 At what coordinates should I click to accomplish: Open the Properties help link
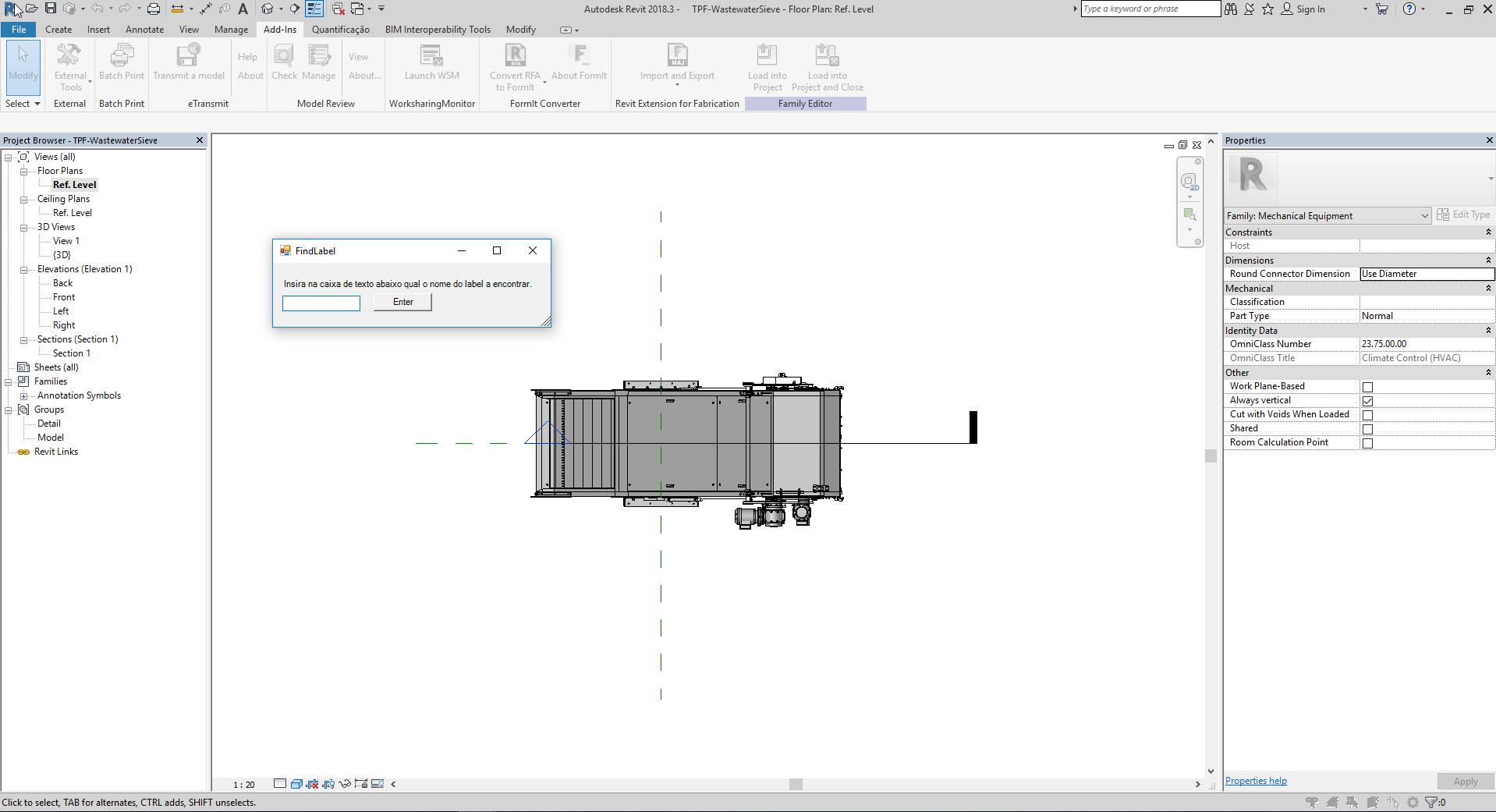1256,781
